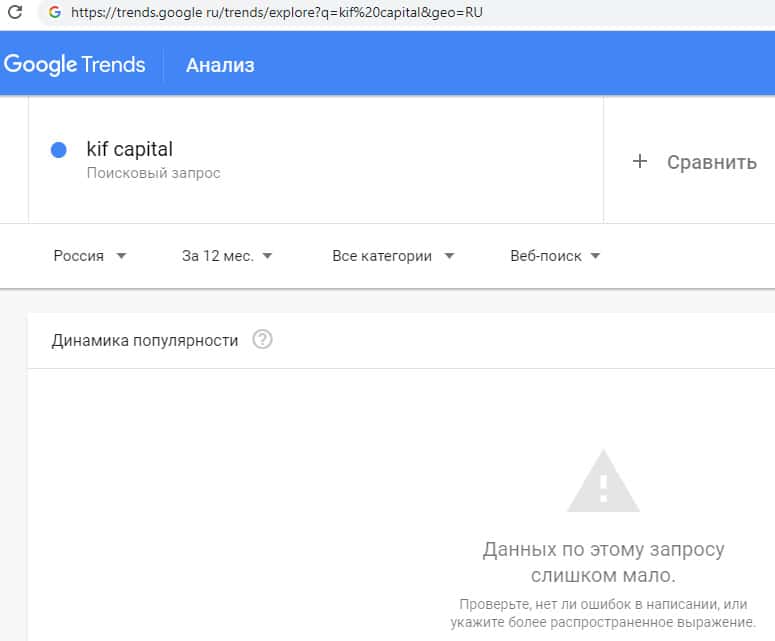Click the blue dot beside kif capital
Image resolution: width=775 pixels, height=641 pixels.
click(58, 150)
